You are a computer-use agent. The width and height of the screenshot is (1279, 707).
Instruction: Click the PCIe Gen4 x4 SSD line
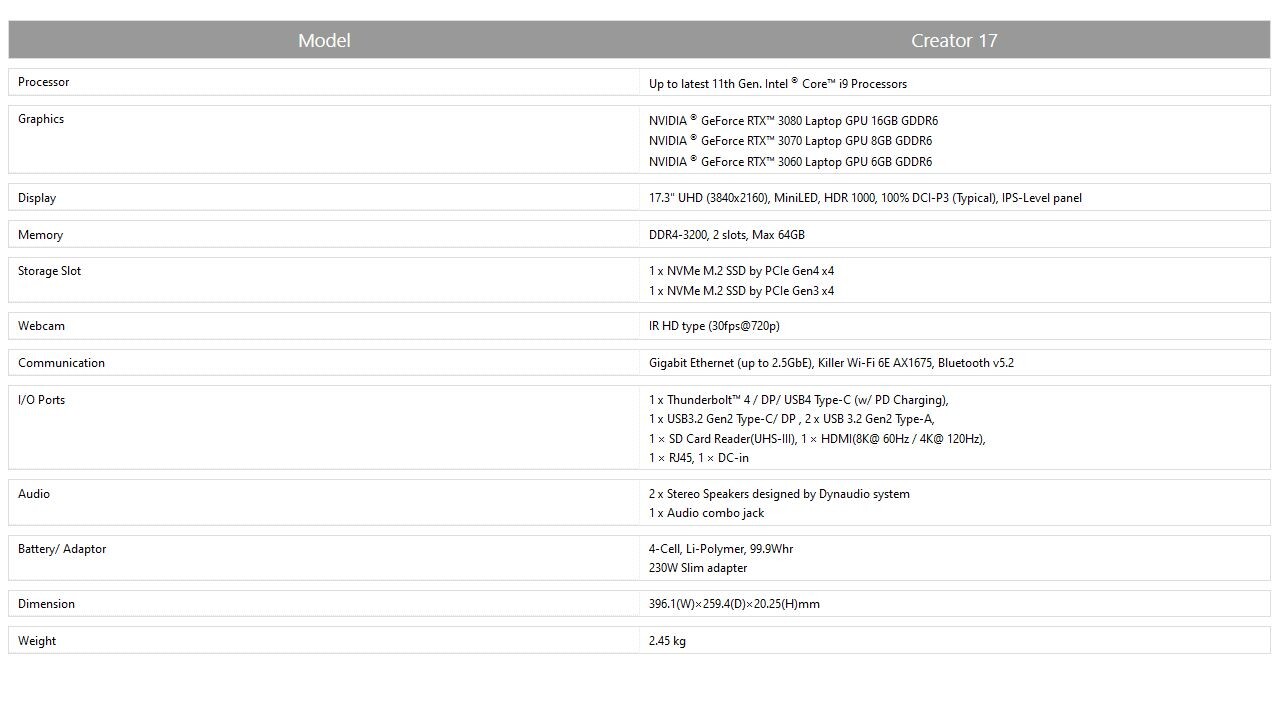coord(741,271)
